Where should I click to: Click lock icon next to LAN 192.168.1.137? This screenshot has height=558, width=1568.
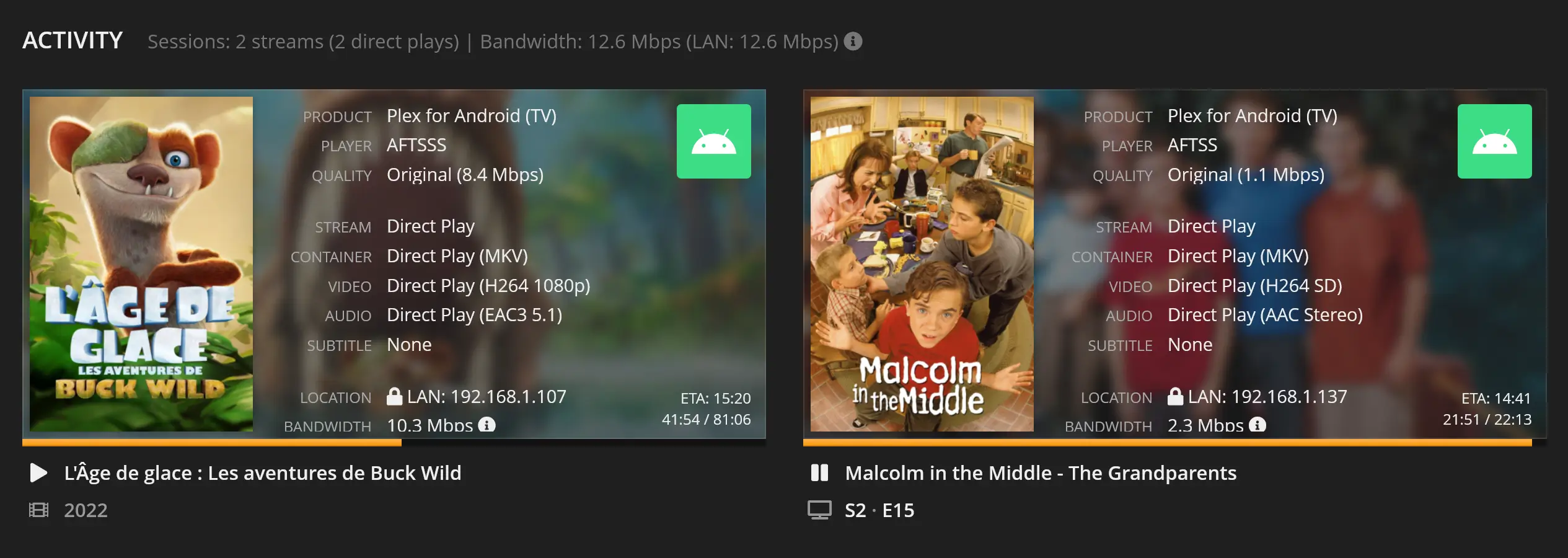click(x=1175, y=397)
